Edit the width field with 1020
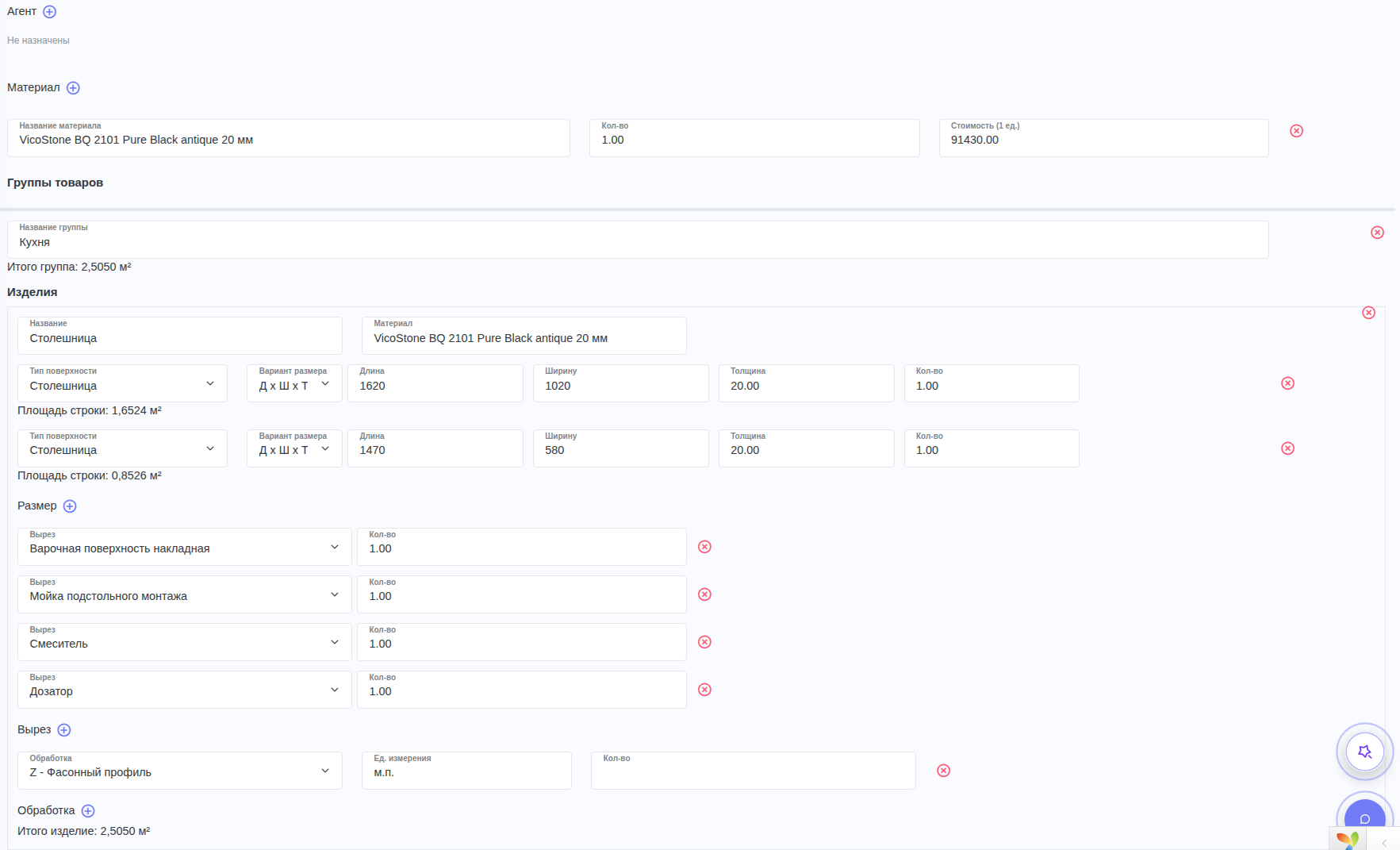 coord(621,383)
